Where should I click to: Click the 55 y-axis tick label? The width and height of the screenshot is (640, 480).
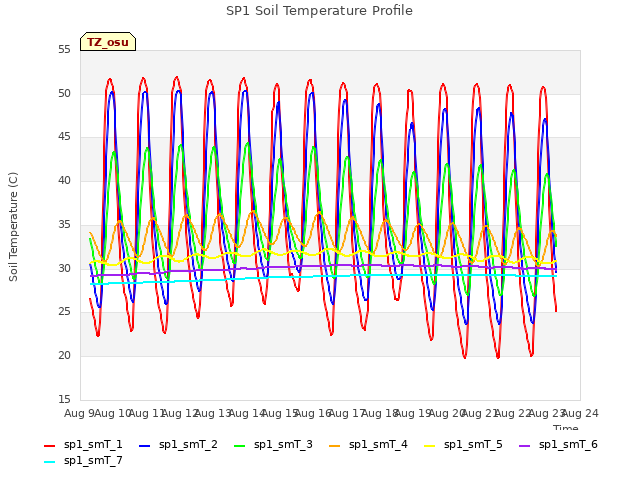(x=64, y=50)
